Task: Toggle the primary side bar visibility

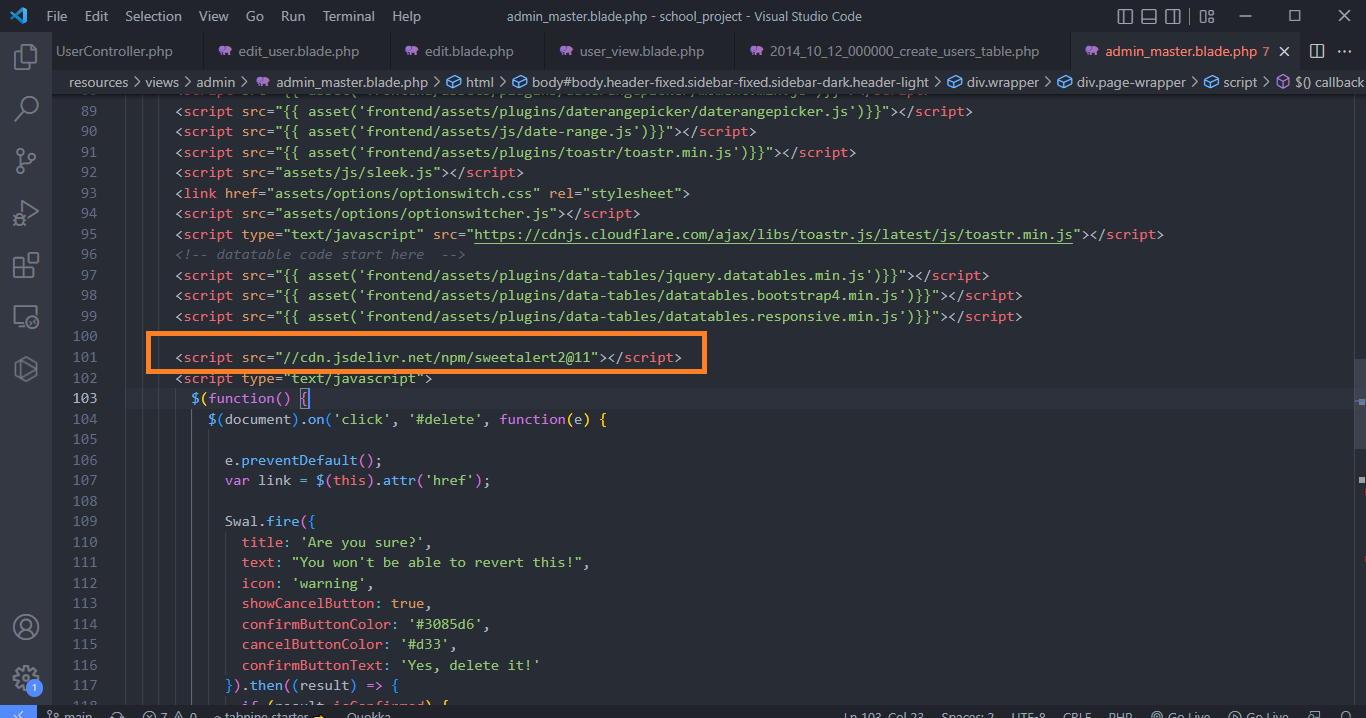Action: (1126, 16)
